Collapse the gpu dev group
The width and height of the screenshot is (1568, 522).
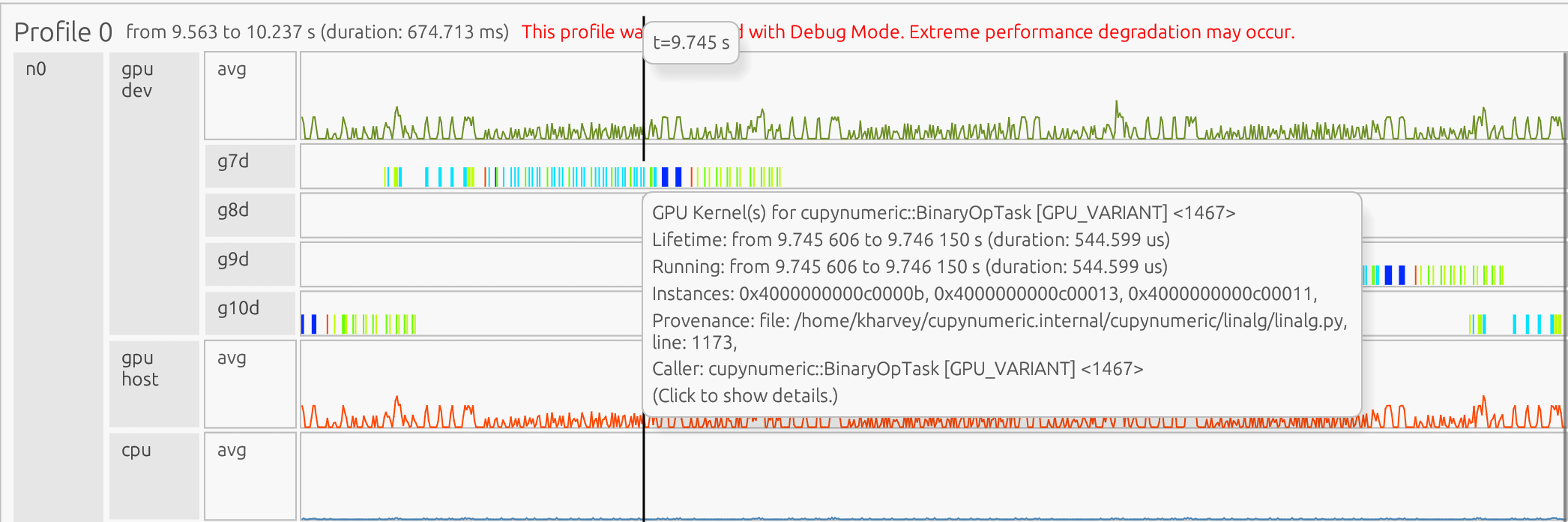[x=137, y=79]
